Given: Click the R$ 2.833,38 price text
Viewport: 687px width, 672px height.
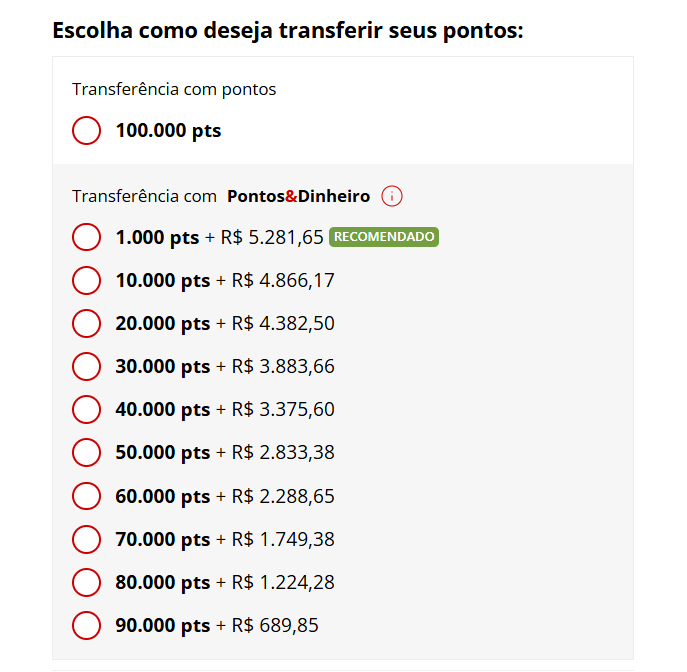Looking at the screenshot, I should tap(283, 453).
